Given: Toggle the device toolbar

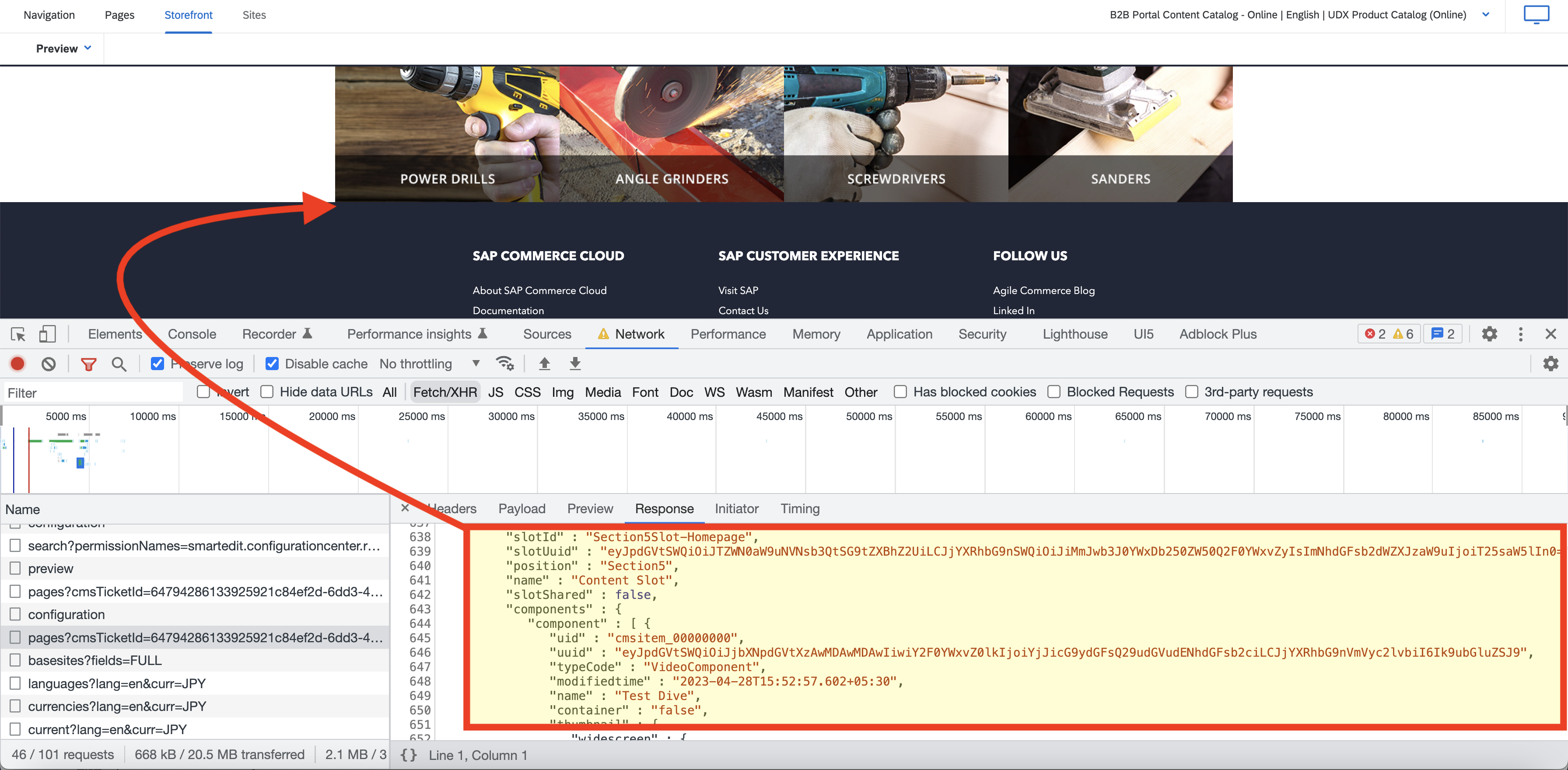Looking at the screenshot, I should point(48,333).
